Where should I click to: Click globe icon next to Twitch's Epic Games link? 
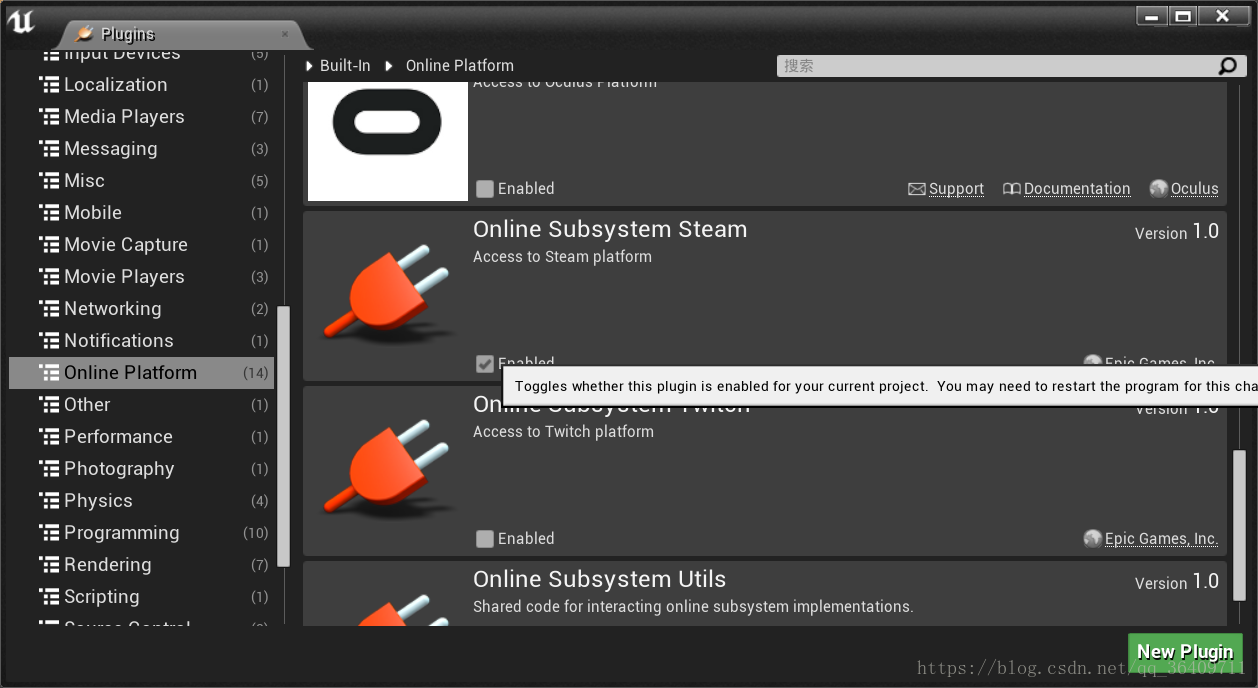coord(1093,538)
